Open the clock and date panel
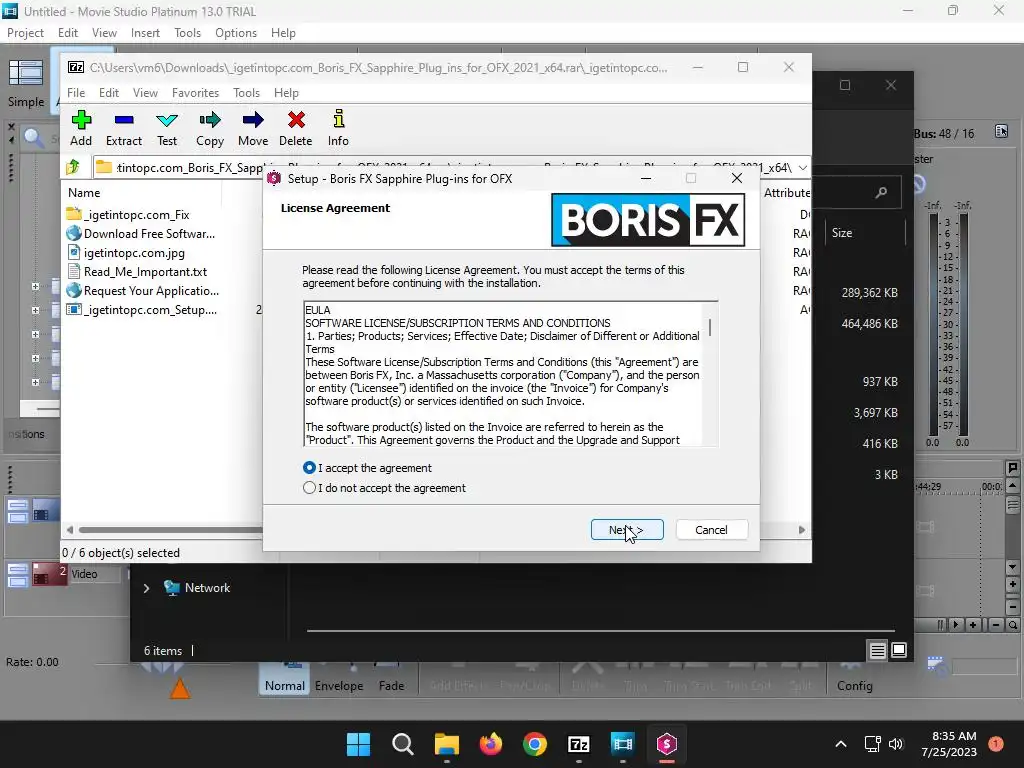 tap(949, 744)
